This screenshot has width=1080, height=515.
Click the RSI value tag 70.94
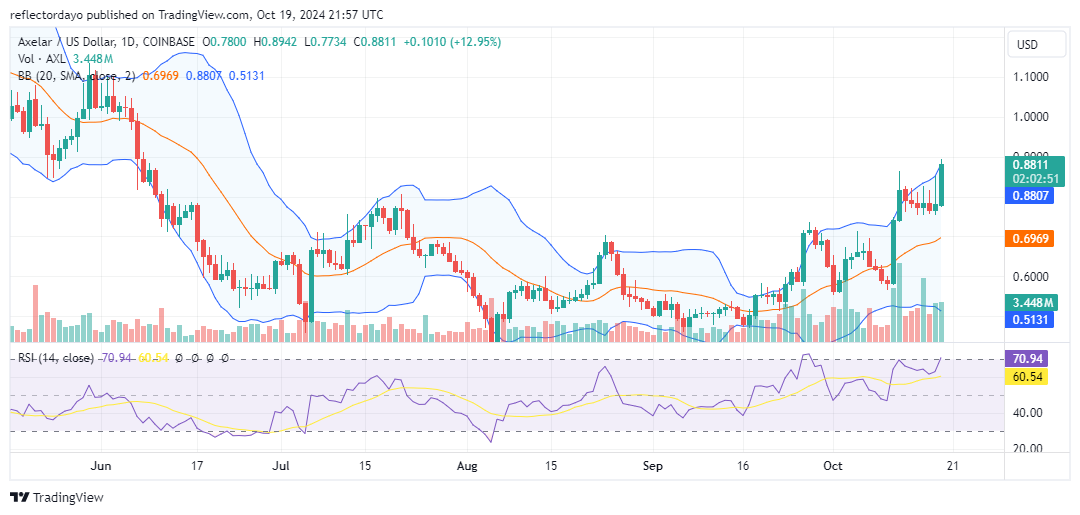point(1027,359)
